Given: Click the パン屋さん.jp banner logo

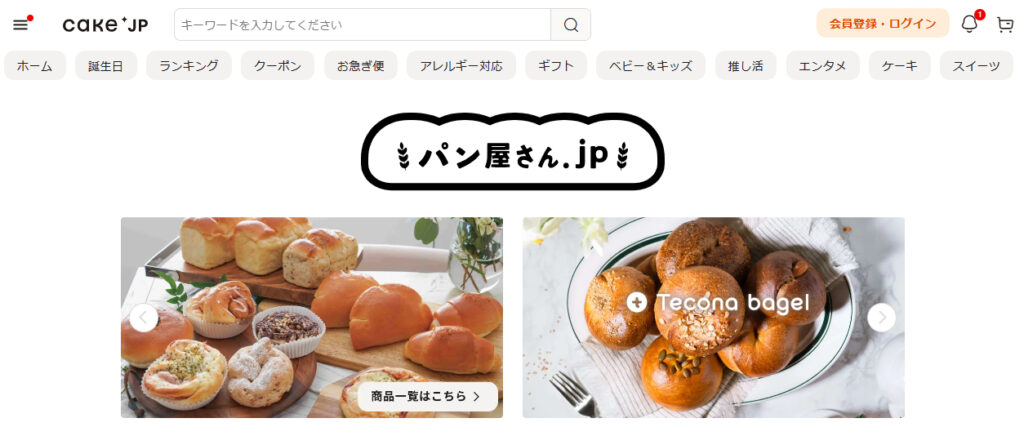Looking at the screenshot, I should 513,151.
